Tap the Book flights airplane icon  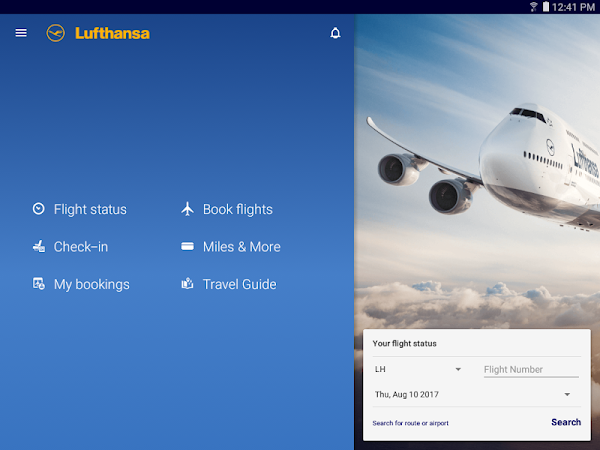point(187,209)
